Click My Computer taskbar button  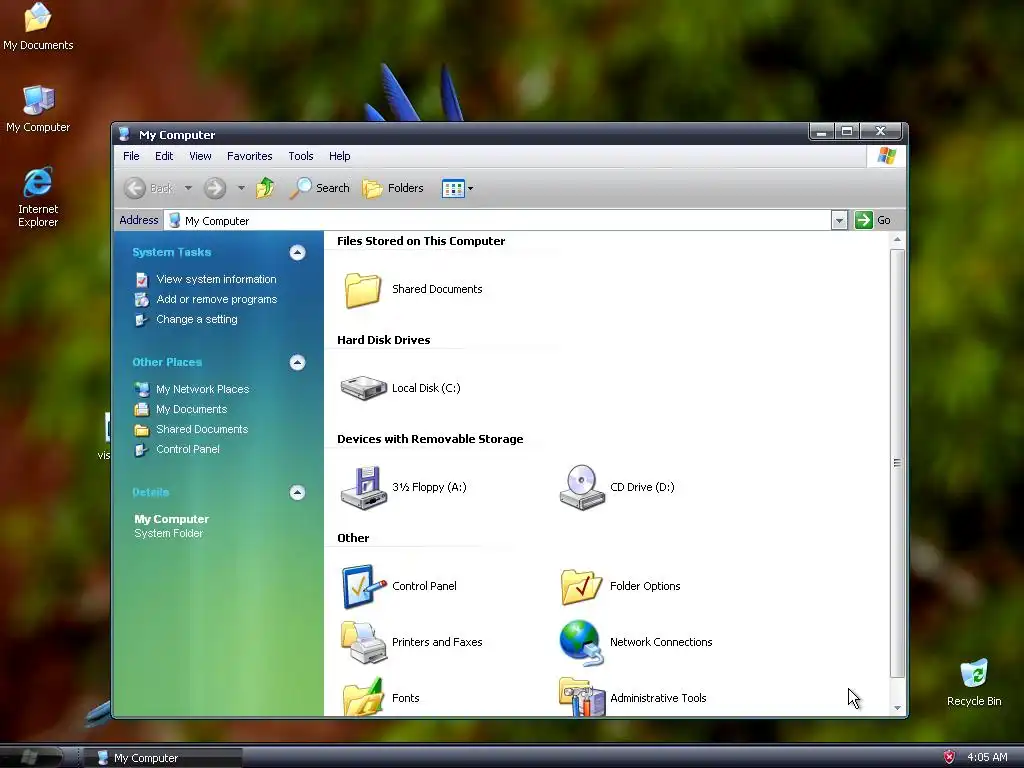162,758
